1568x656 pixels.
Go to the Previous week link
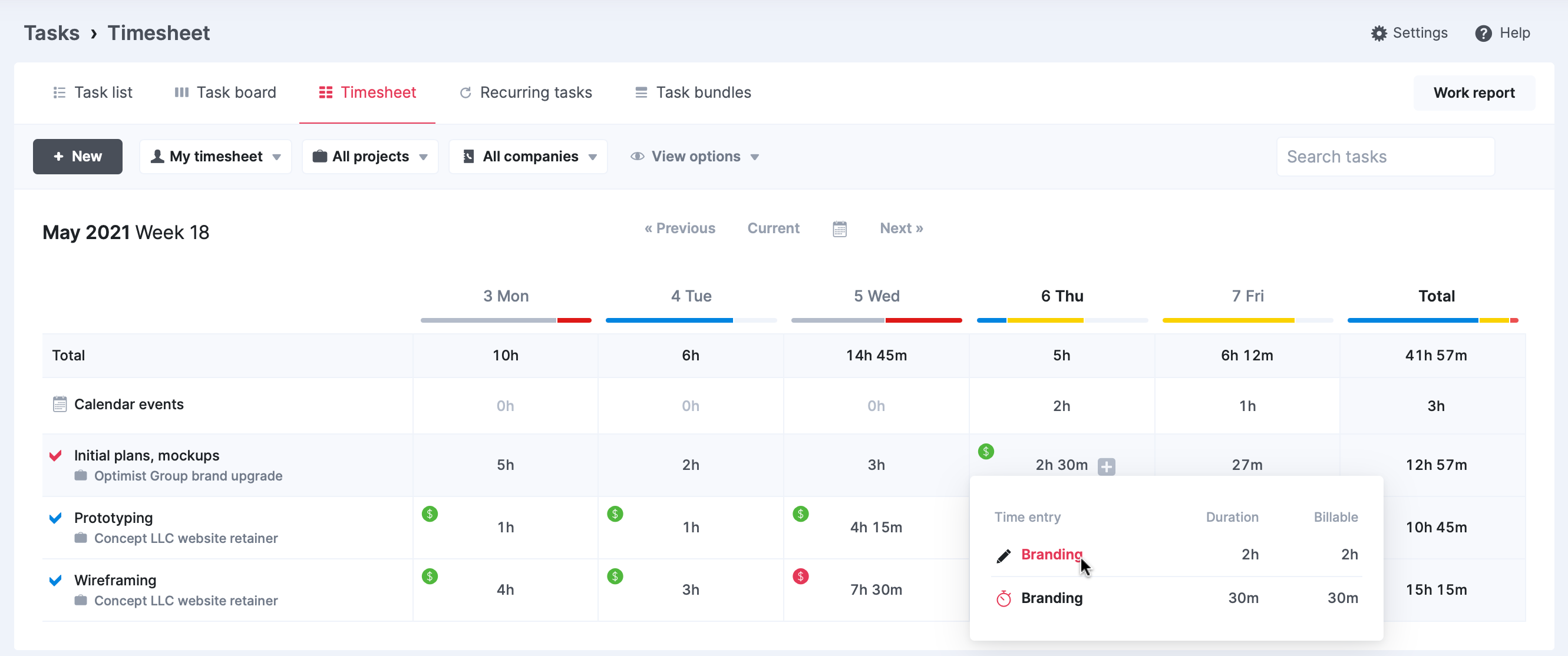680,228
